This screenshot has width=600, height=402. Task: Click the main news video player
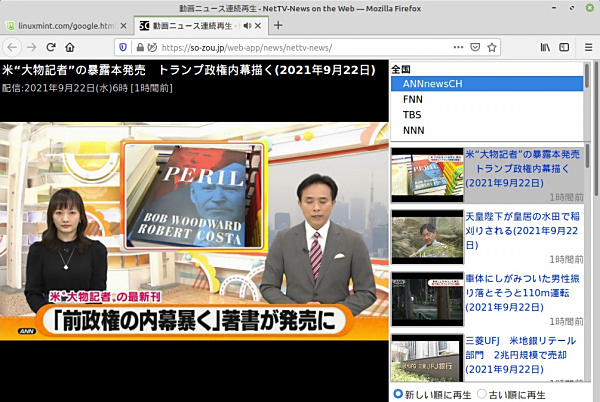coord(194,231)
